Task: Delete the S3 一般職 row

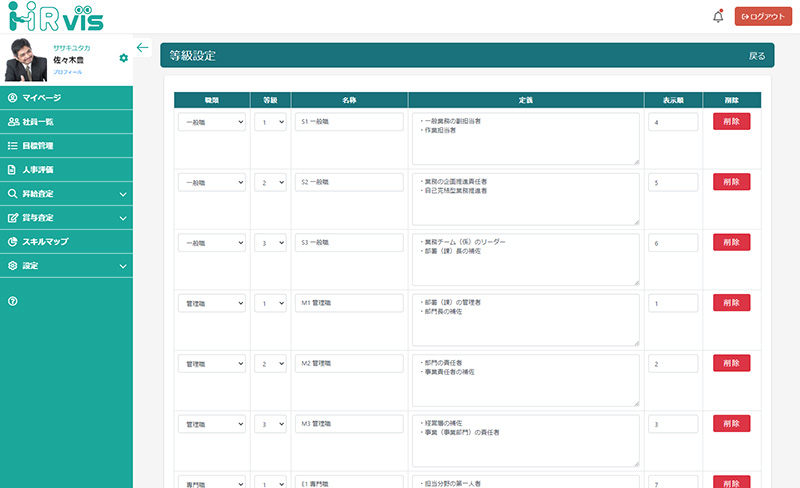Action: coord(732,242)
